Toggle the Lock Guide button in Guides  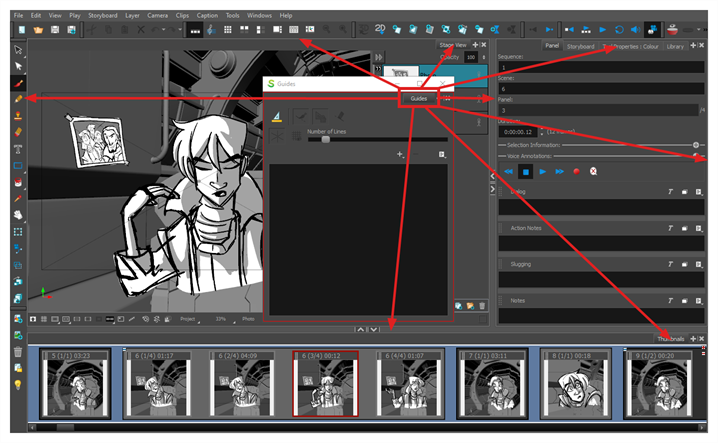pyautogui.click(x=342, y=117)
